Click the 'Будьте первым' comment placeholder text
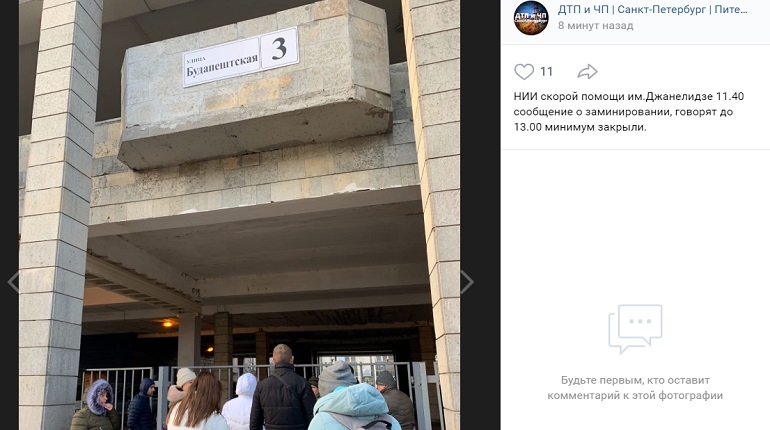 point(635,388)
